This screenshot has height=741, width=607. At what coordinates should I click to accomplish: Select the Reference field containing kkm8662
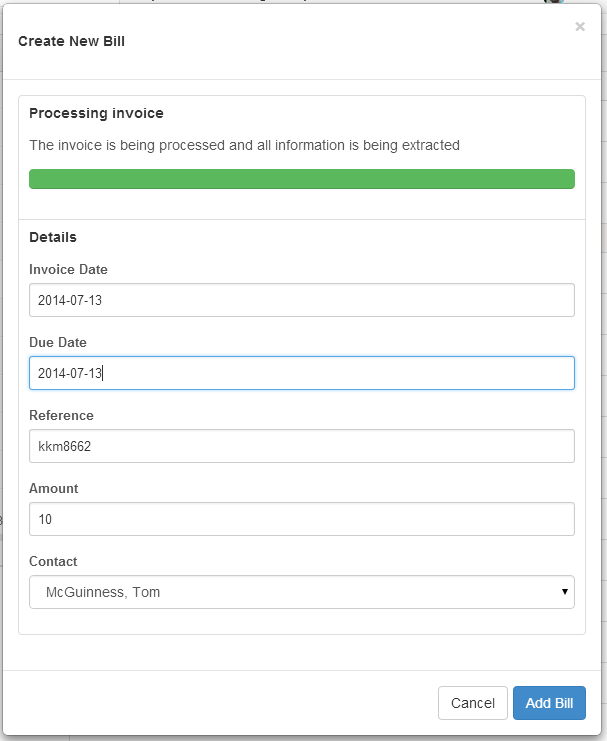(301, 446)
